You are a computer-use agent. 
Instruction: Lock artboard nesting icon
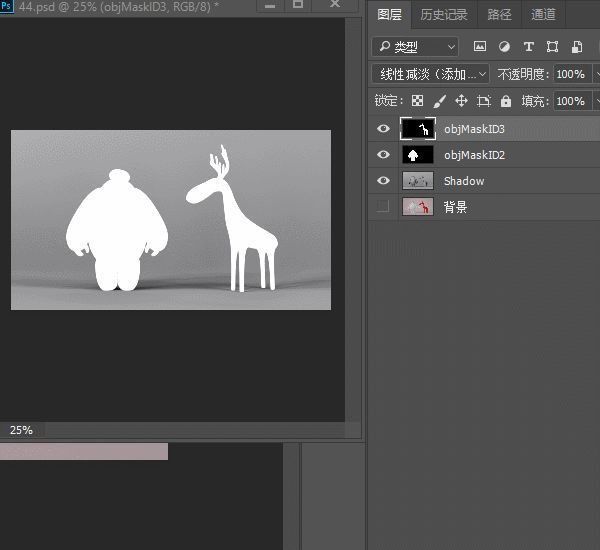(484, 101)
